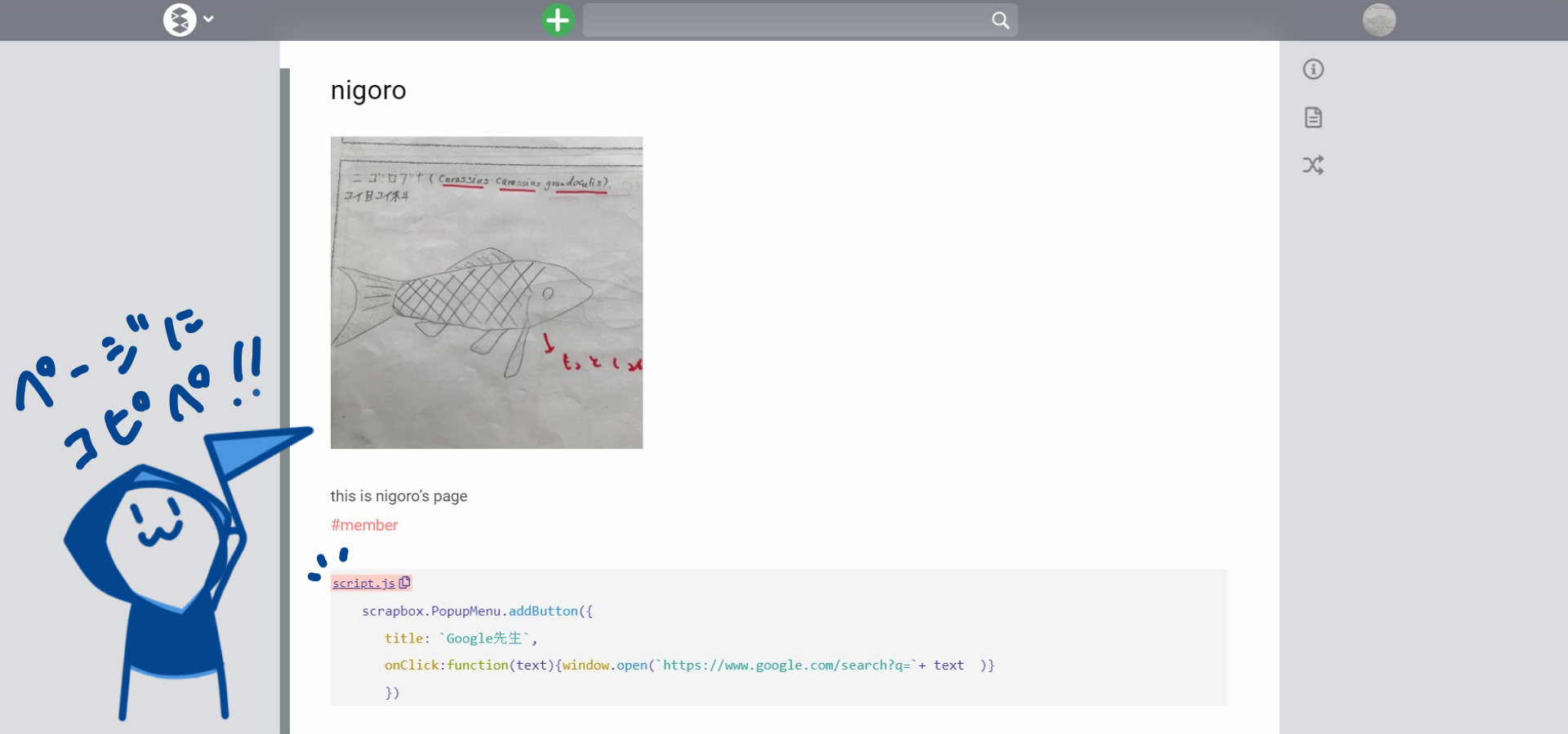
Task: Click the search magnifier icon
Action: click(1000, 20)
